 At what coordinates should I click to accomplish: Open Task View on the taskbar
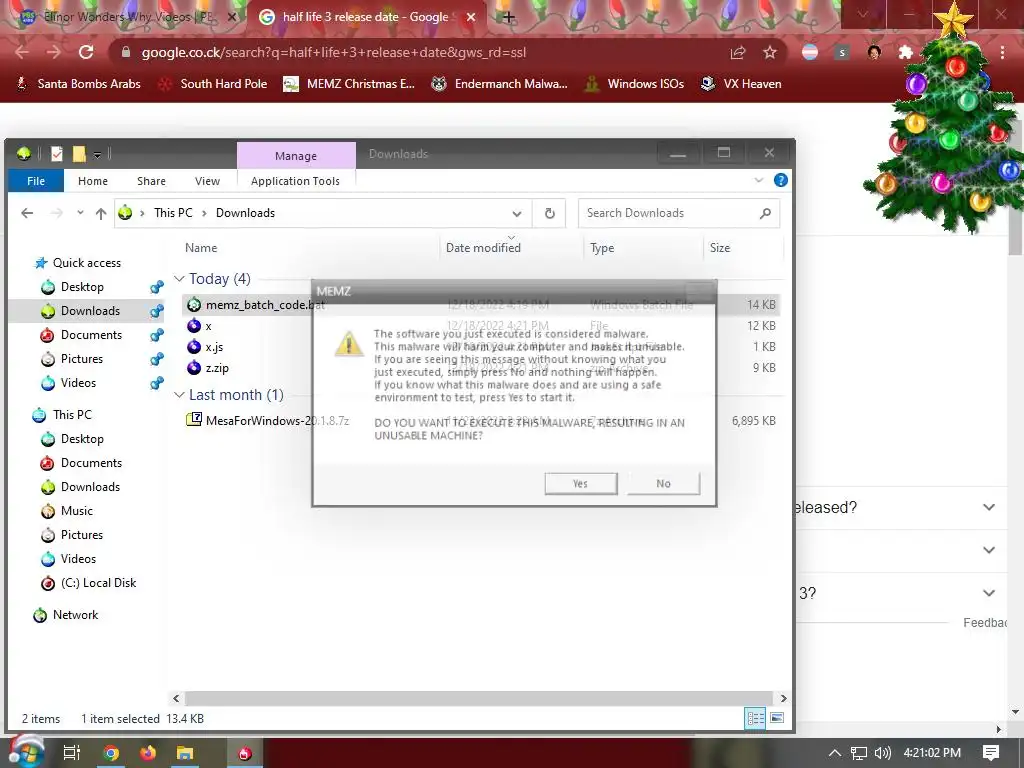[x=71, y=753]
